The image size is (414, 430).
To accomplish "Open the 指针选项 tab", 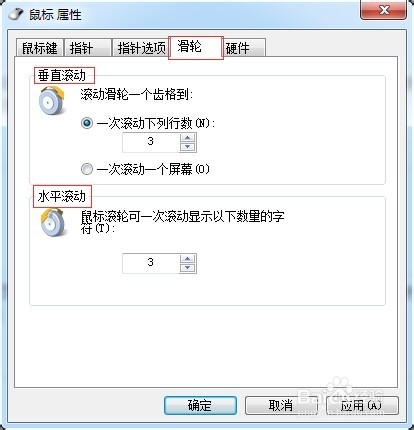I will coord(141,48).
